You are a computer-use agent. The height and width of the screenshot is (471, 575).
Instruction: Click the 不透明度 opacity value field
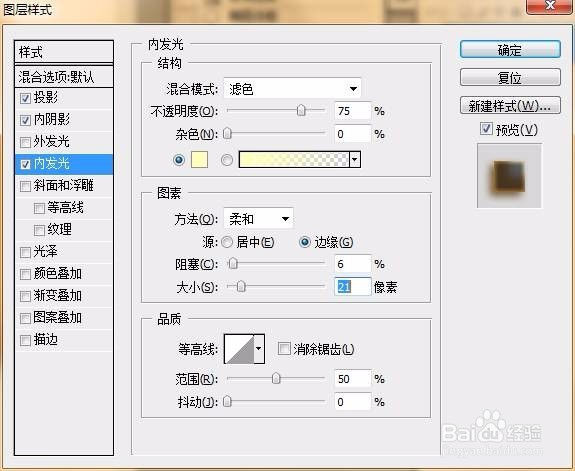tap(352, 111)
